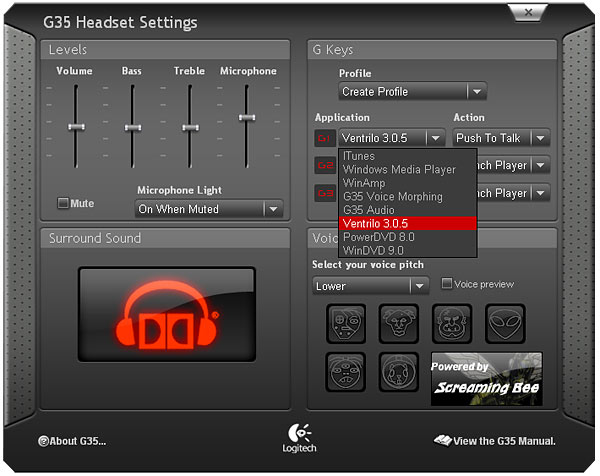Select the alien voice morph face
The width and height of the screenshot is (600, 476).
coord(505,323)
